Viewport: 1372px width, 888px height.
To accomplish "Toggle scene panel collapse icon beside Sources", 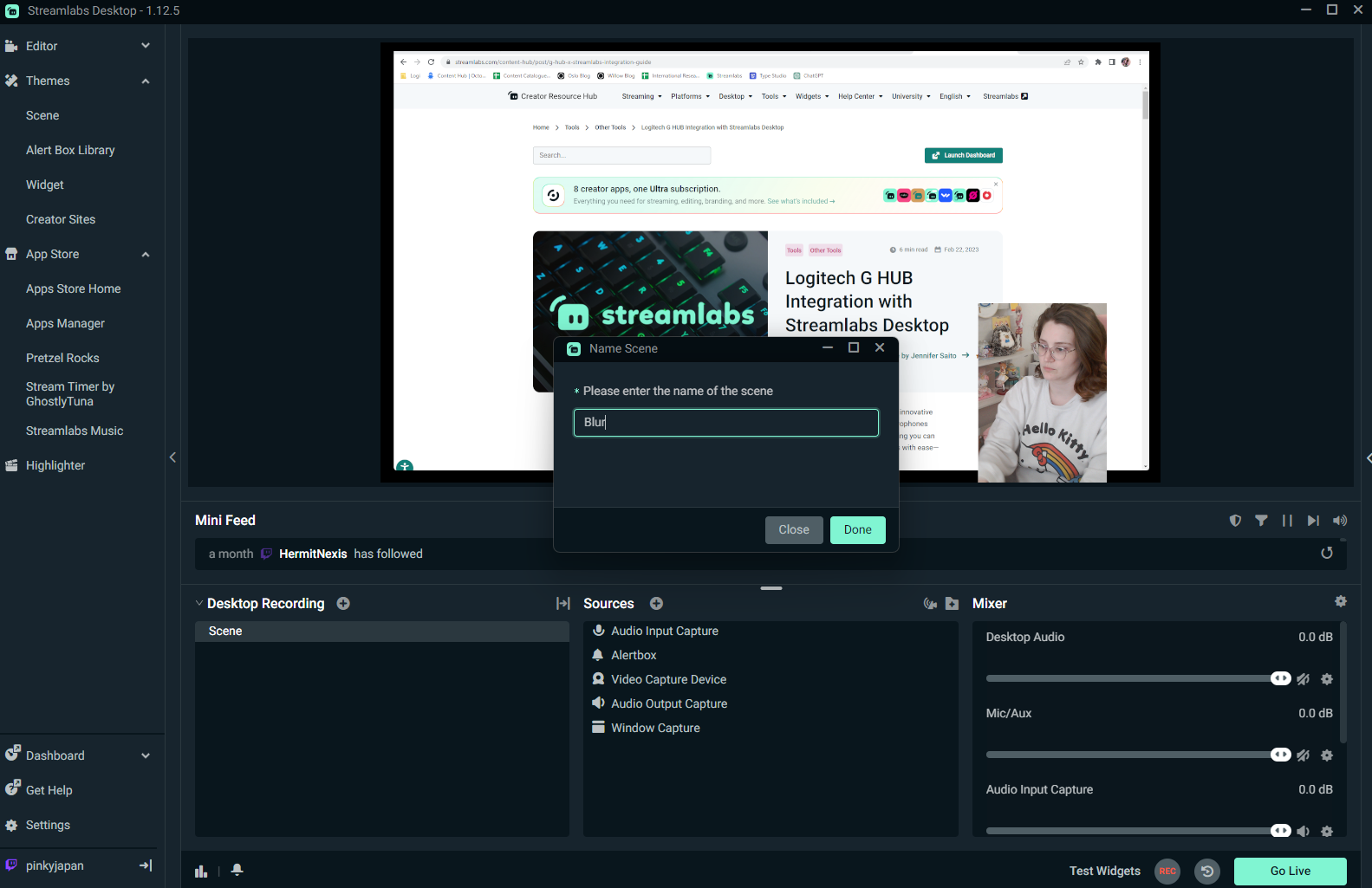I will tap(562, 603).
